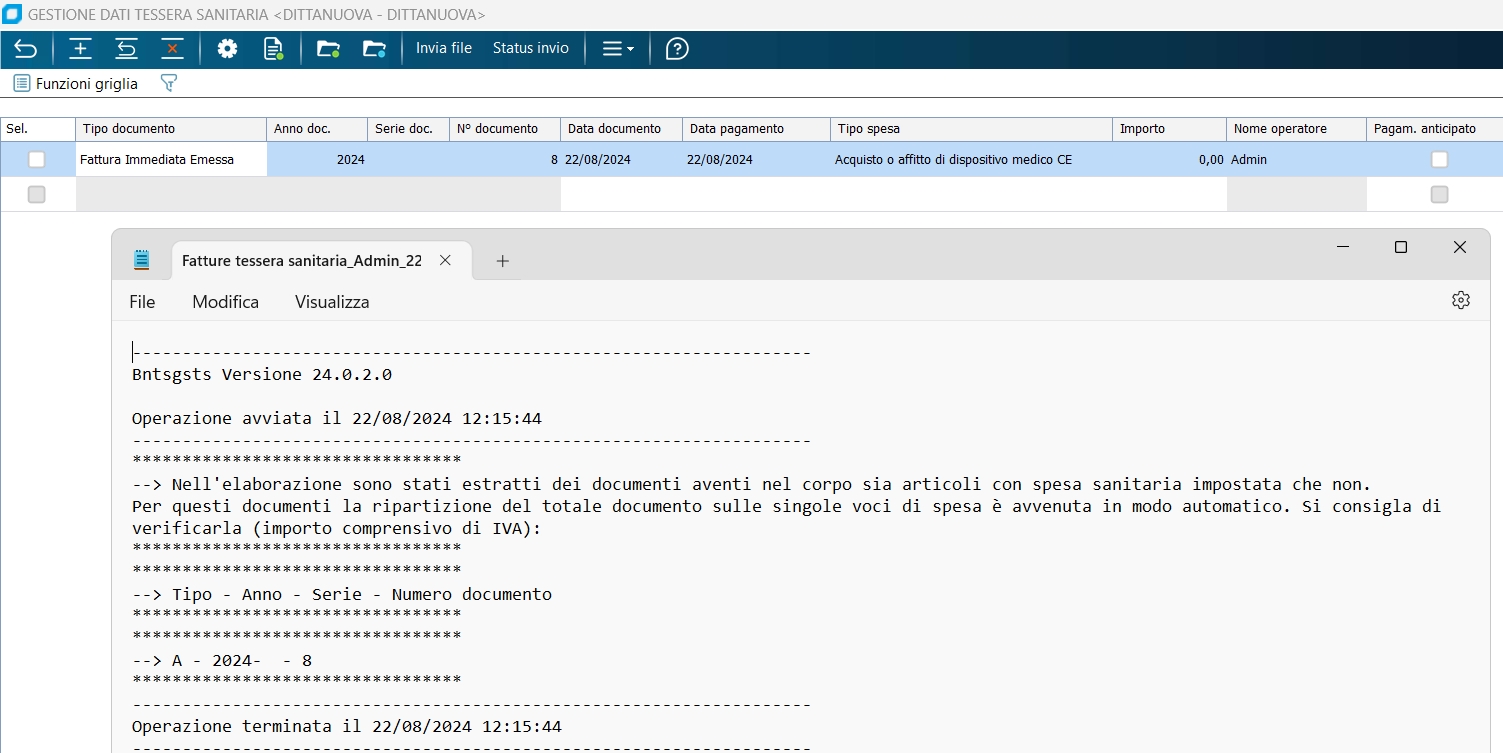Viewport: 1503px width, 753px height.
Task: Toggle Pagam. anticipato checkbox for invoice 8
Action: (x=1439, y=159)
